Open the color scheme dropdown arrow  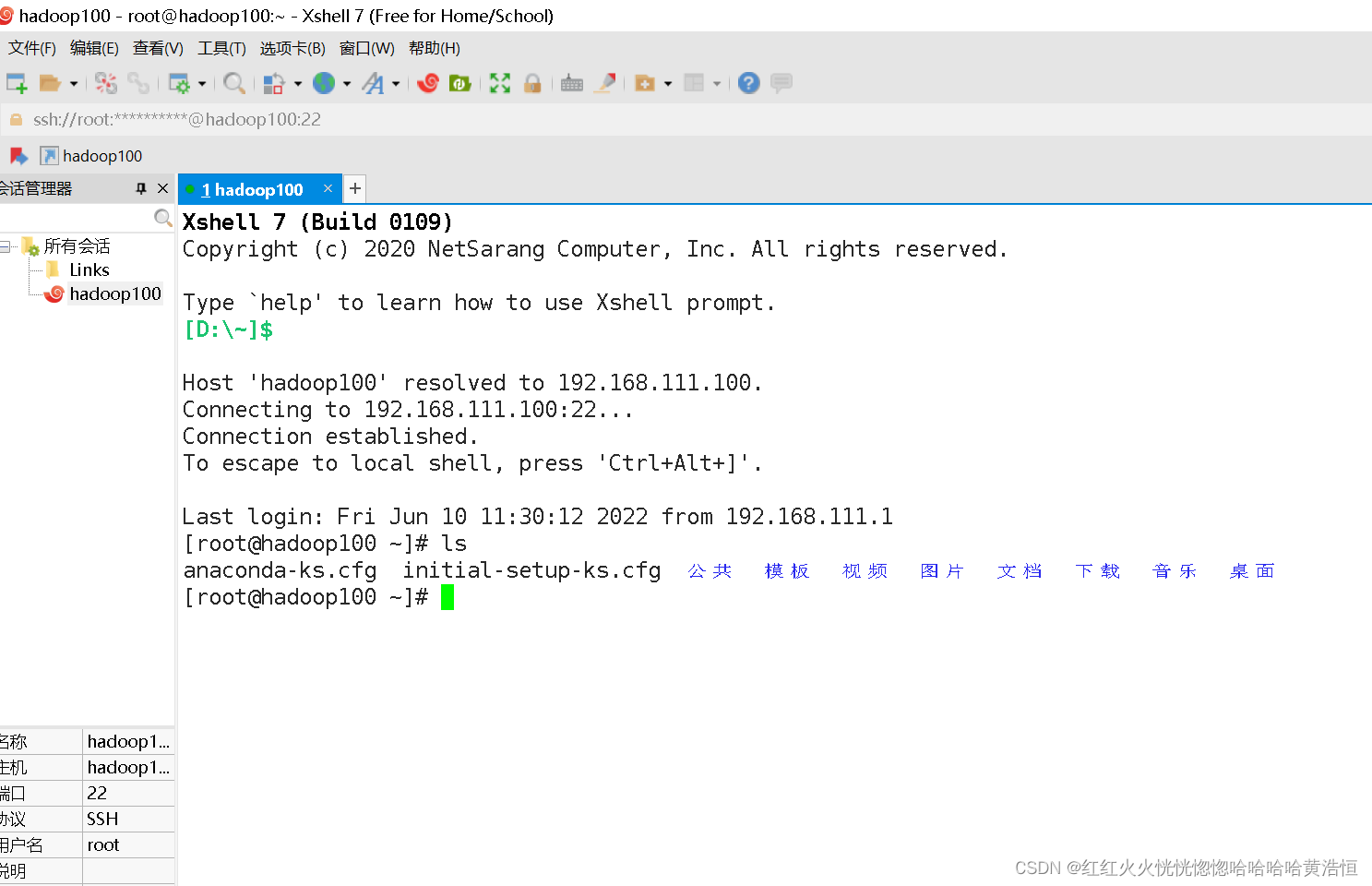298,84
